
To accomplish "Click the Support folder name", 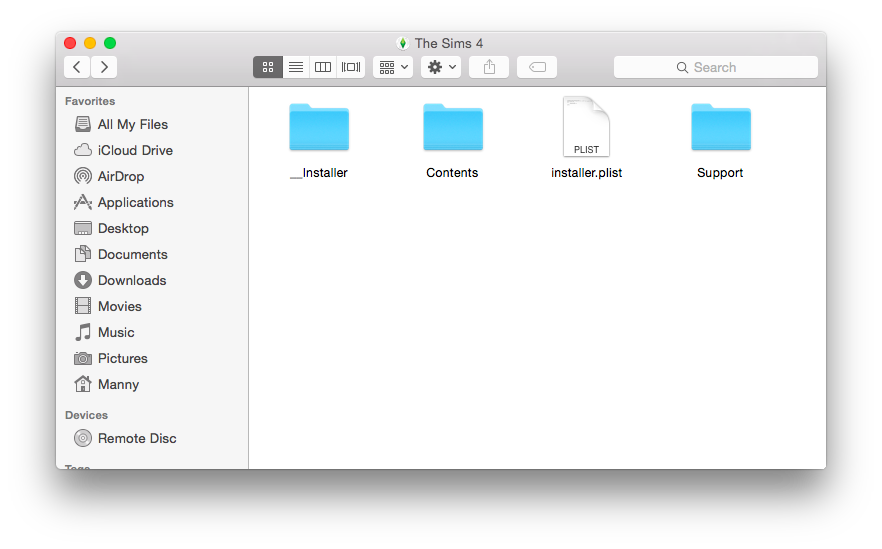I will tap(720, 173).
